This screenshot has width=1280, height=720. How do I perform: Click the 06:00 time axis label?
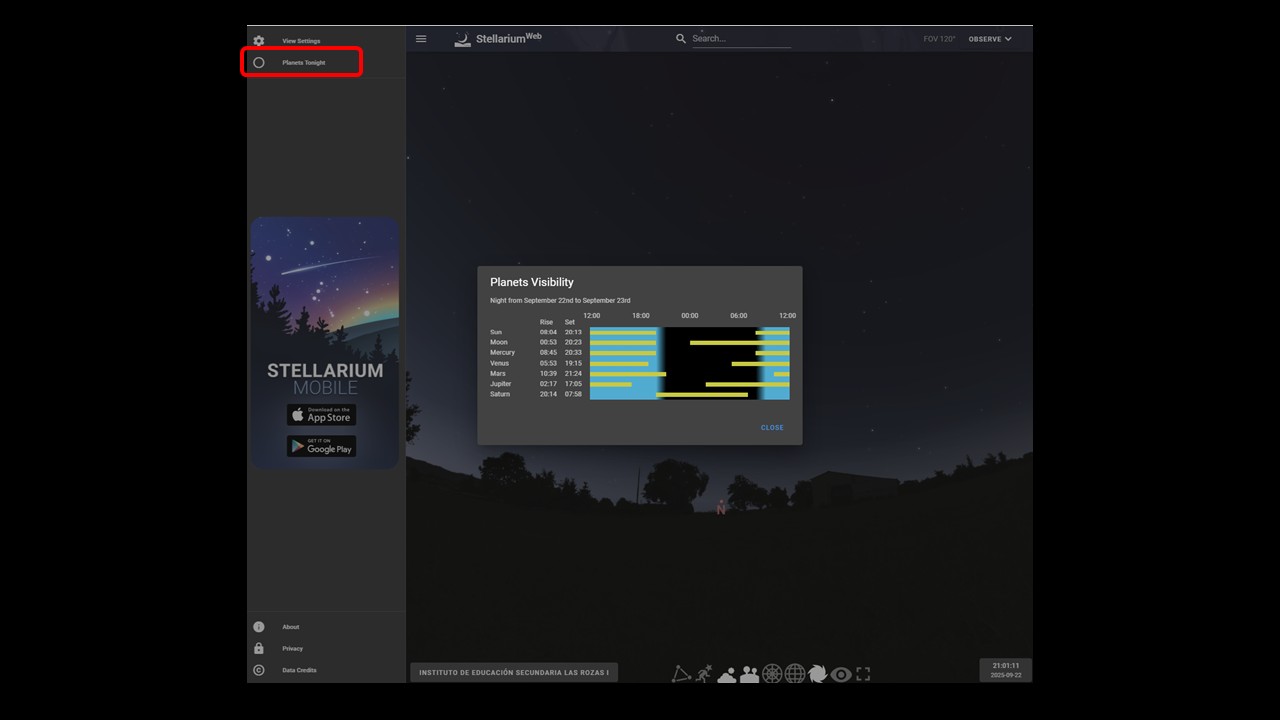(x=739, y=316)
